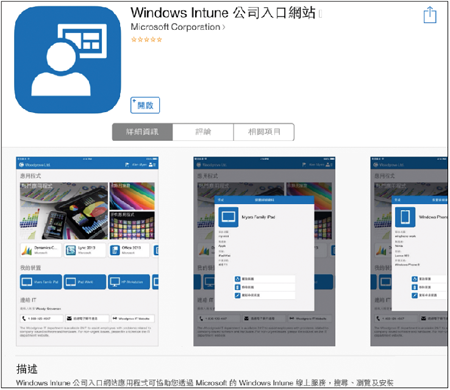Tap the Share icon at top right
This screenshot has width=450, height=390.
430,15
